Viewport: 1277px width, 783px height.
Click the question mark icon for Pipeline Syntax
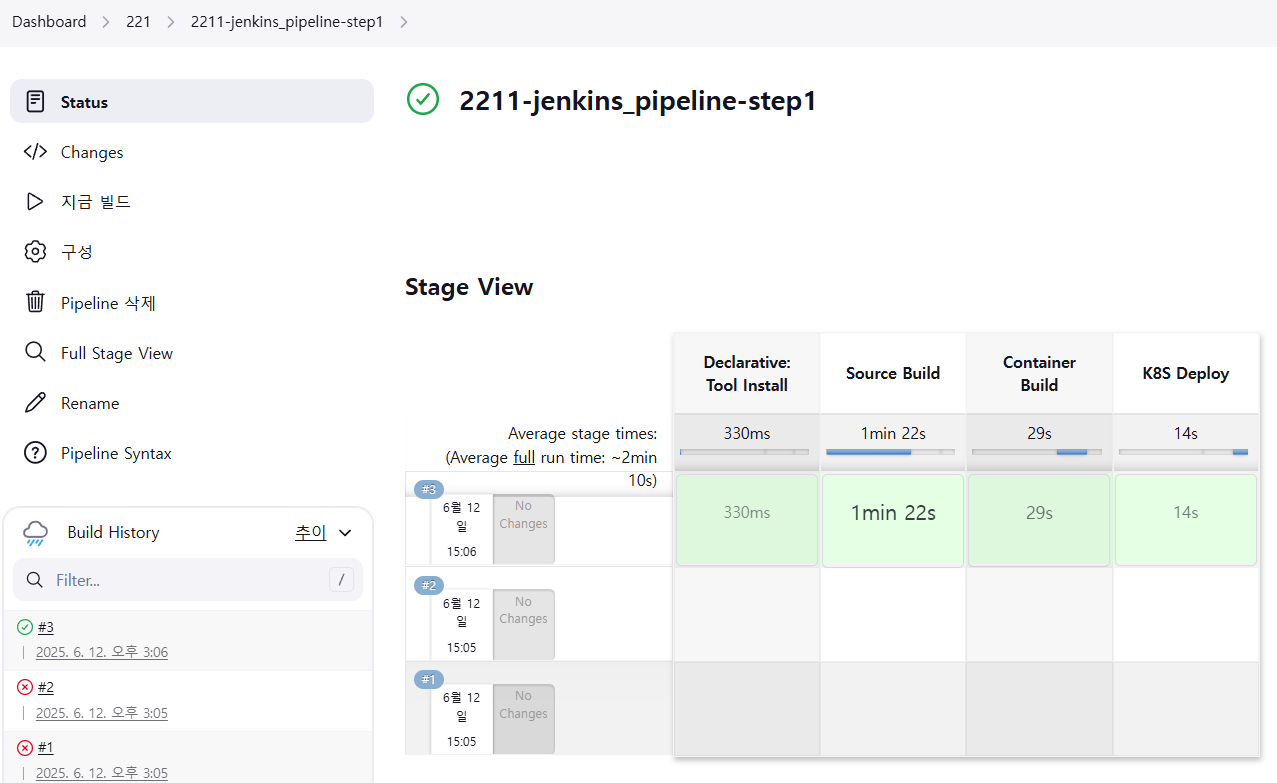coord(35,453)
